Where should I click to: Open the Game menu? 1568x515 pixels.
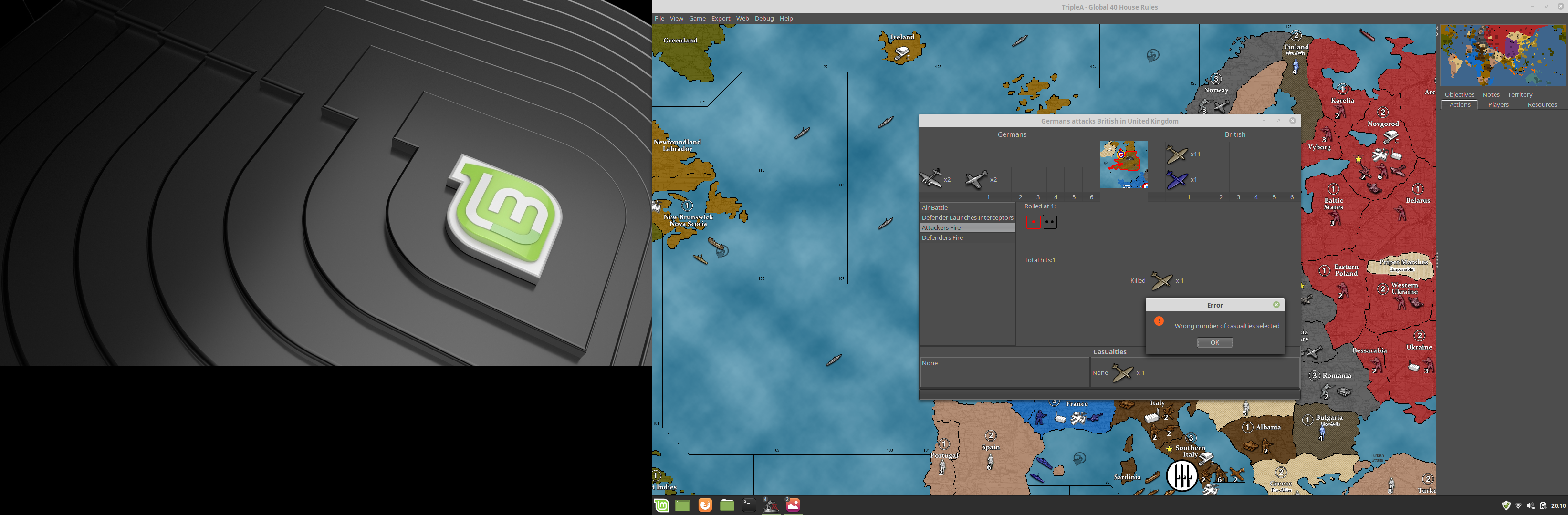(697, 18)
